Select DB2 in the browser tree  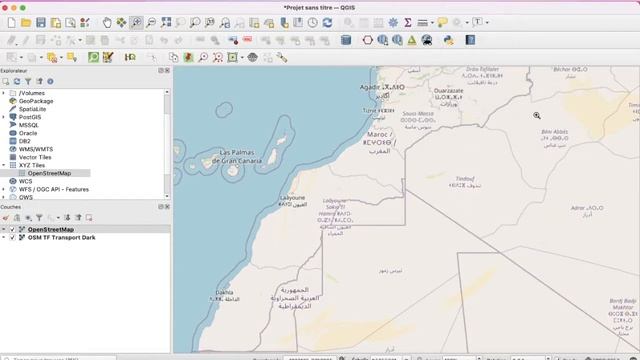[x=24, y=141]
